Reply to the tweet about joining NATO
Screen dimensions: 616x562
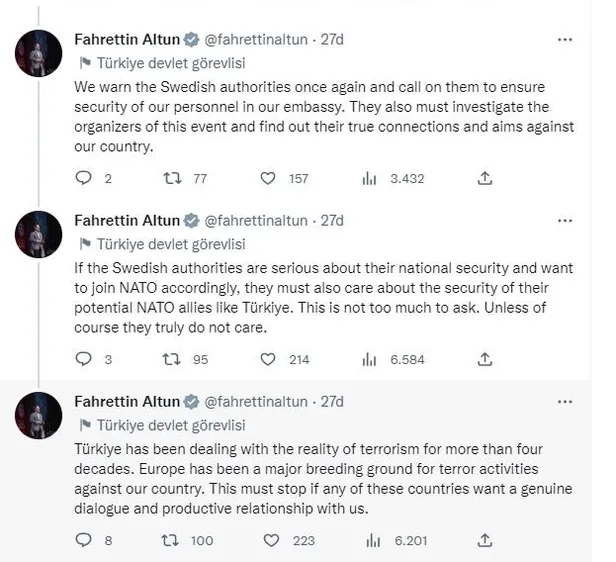pyautogui.click(x=84, y=358)
